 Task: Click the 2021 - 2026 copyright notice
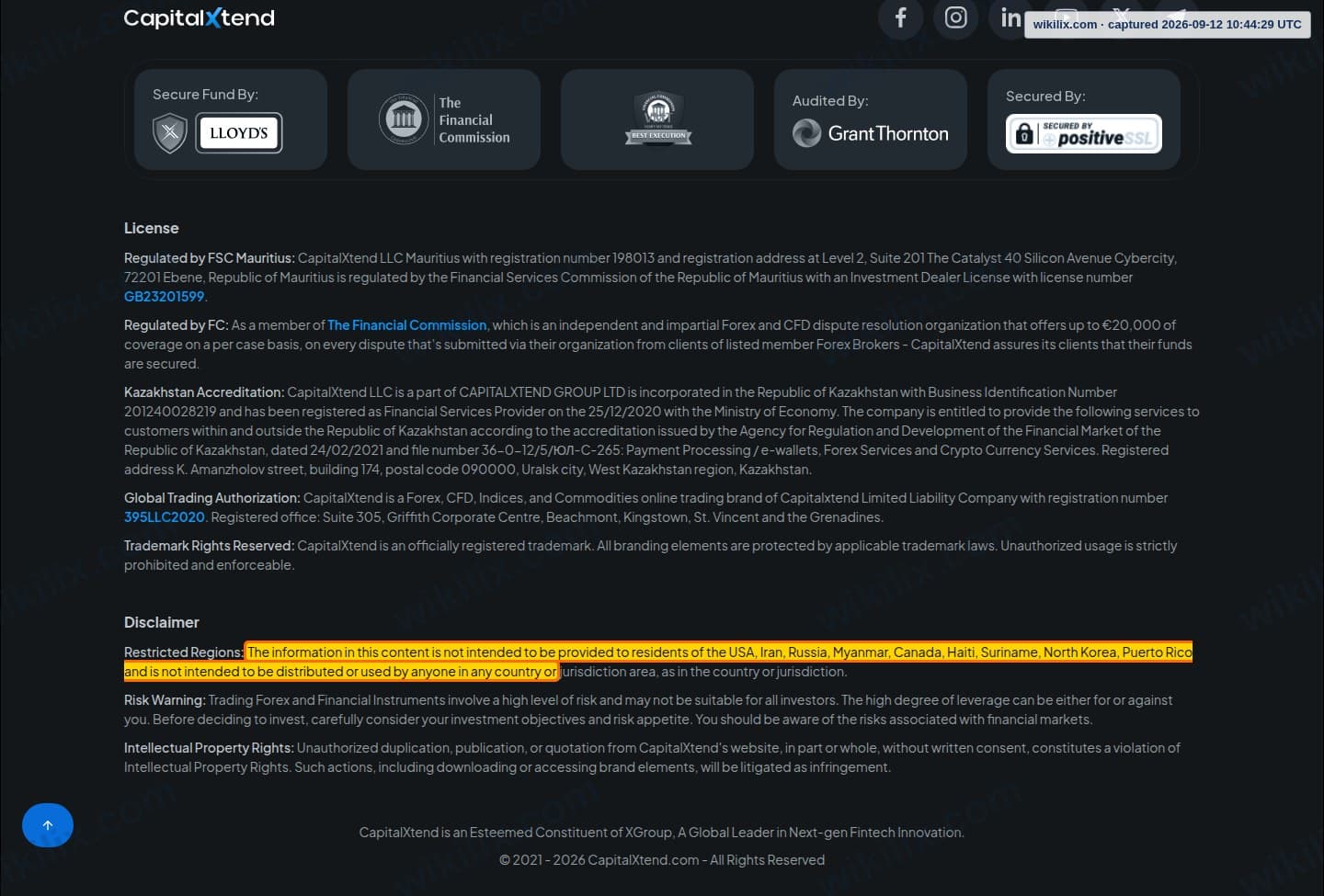[x=662, y=859]
